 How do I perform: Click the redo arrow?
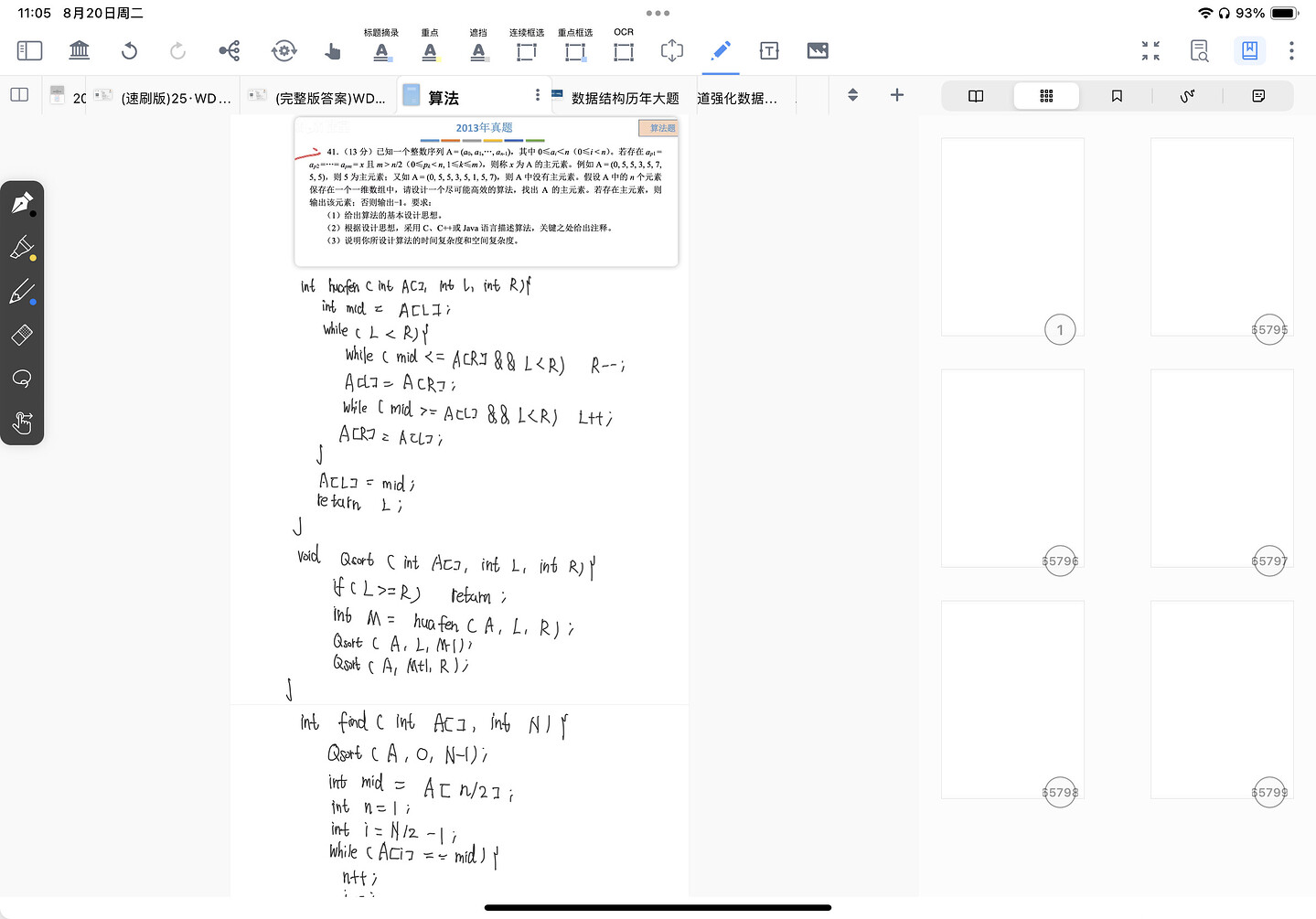tap(177, 50)
